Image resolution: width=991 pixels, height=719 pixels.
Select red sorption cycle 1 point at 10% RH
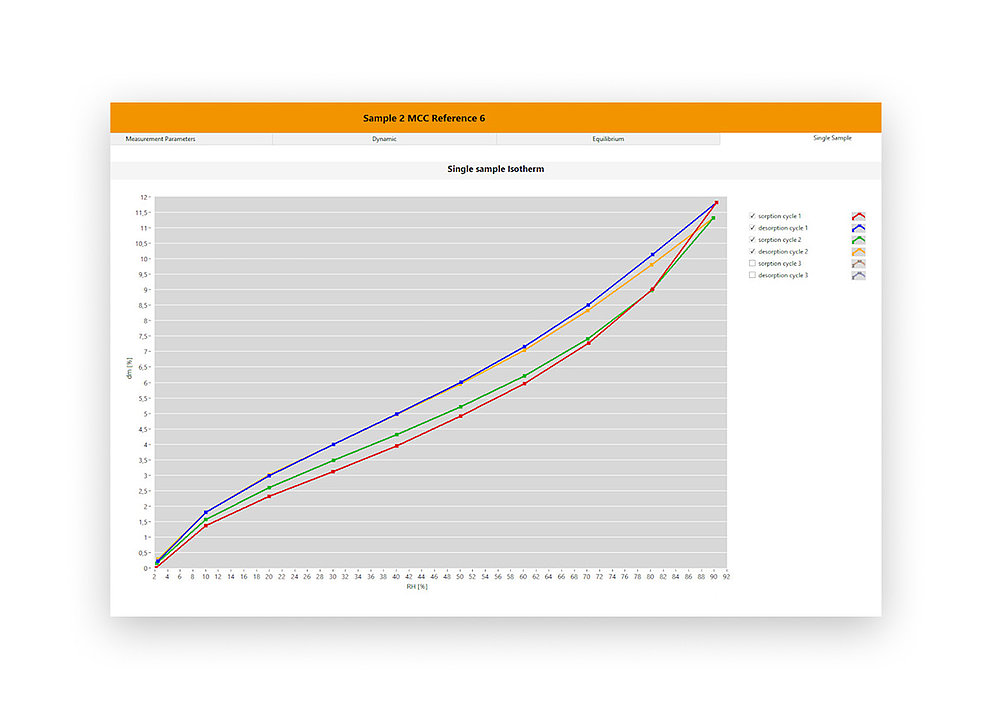(x=206, y=526)
